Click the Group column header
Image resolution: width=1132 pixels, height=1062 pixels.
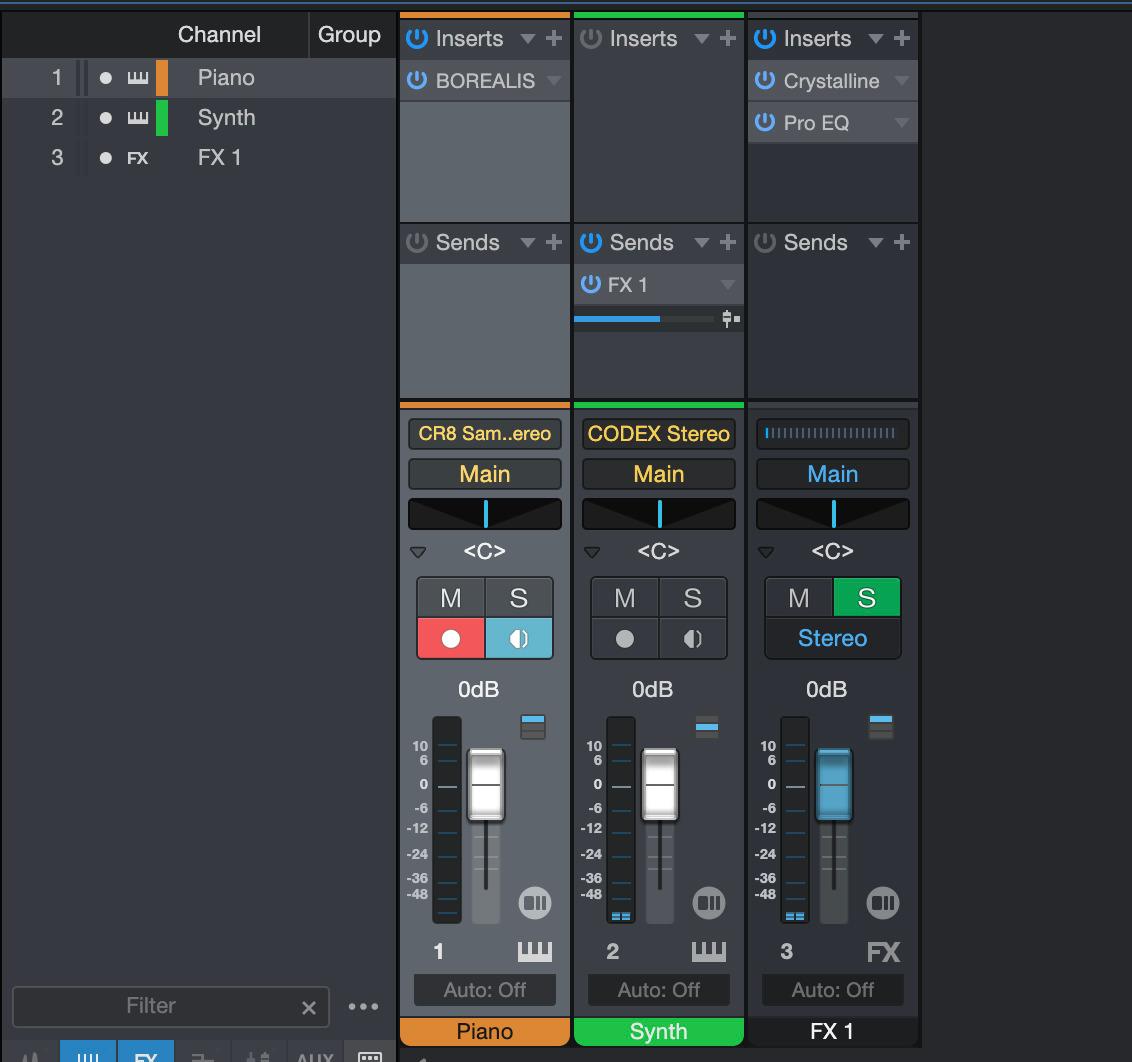coord(349,35)
